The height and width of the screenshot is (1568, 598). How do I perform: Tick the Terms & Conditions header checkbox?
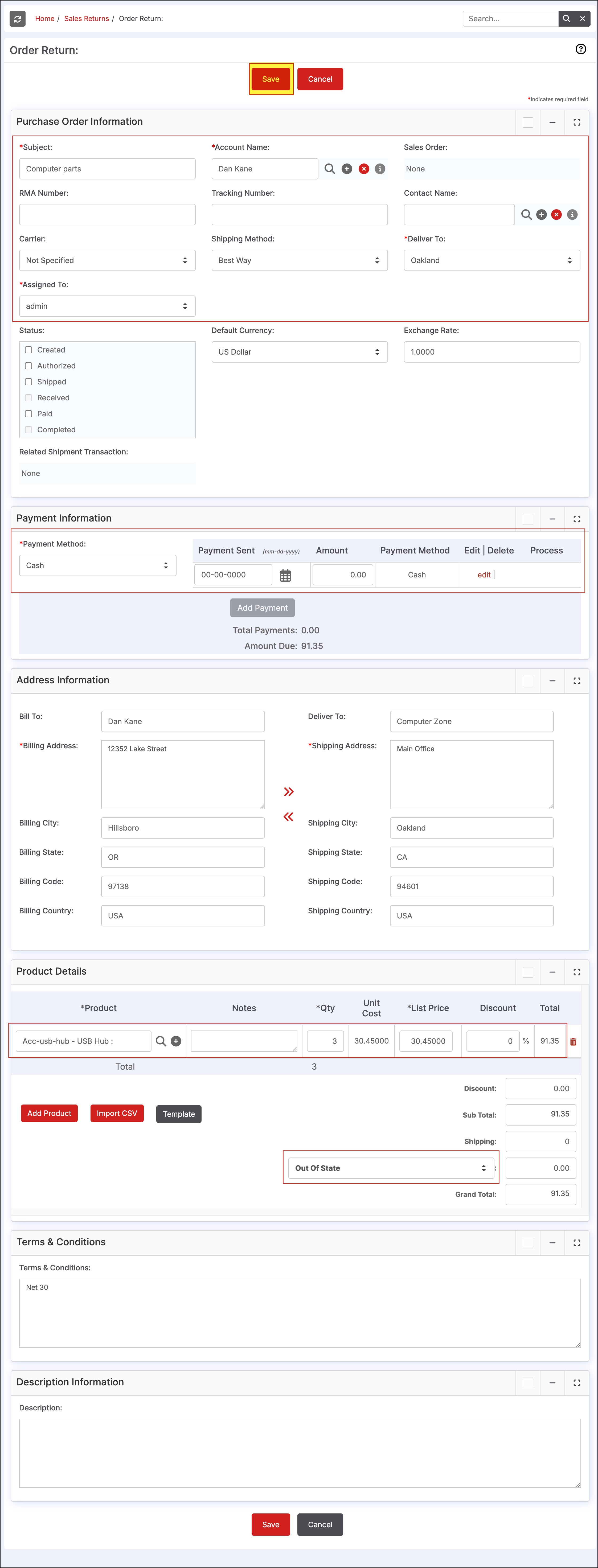pyautogui.click(x=528, y=1243)
